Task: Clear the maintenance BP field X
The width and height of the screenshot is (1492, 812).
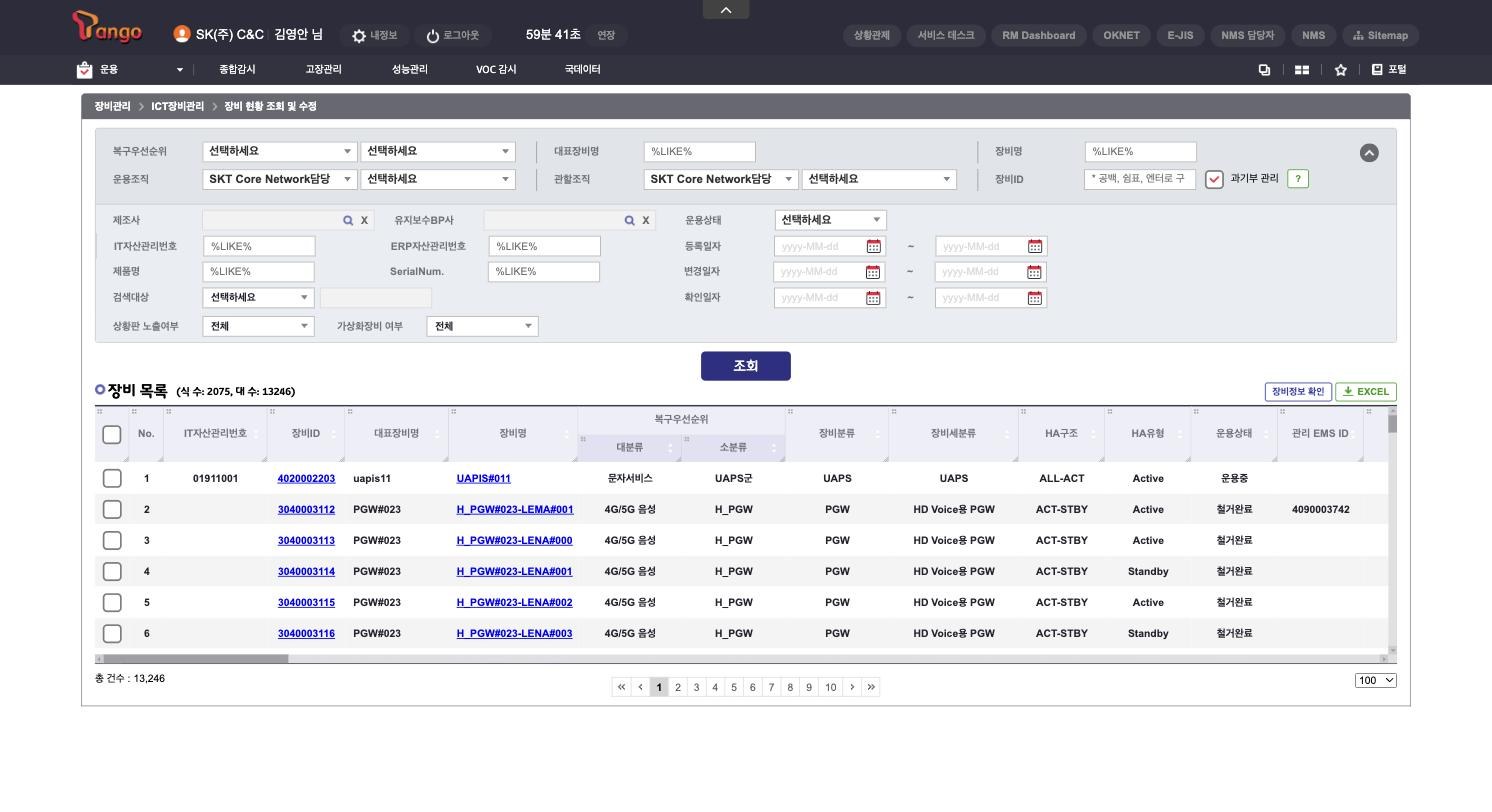Action: (646, 220)
